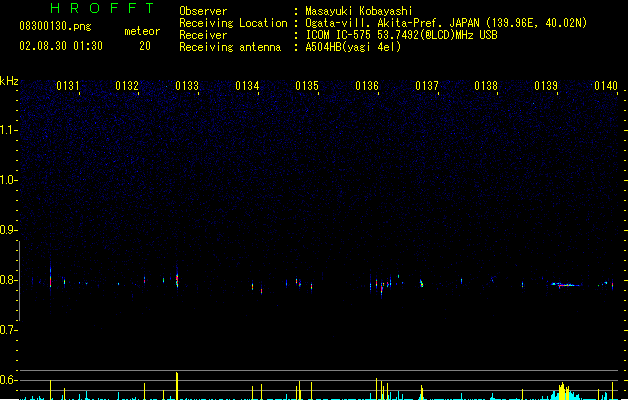Click the 0.8 kHz axis label
Screen dimensions: 629x400
tap(8, 280)
